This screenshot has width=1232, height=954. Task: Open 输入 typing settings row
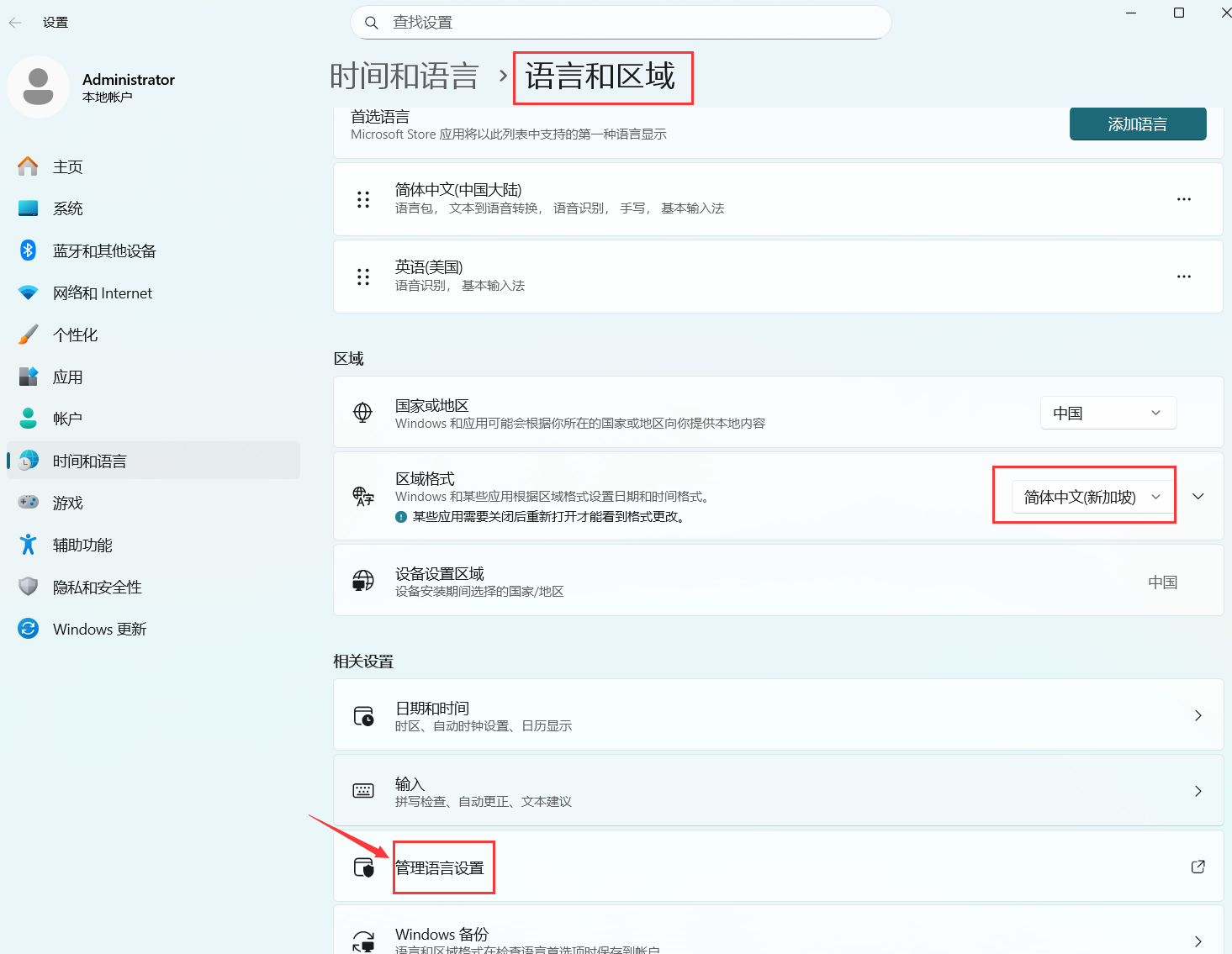(x=778, y=791)
